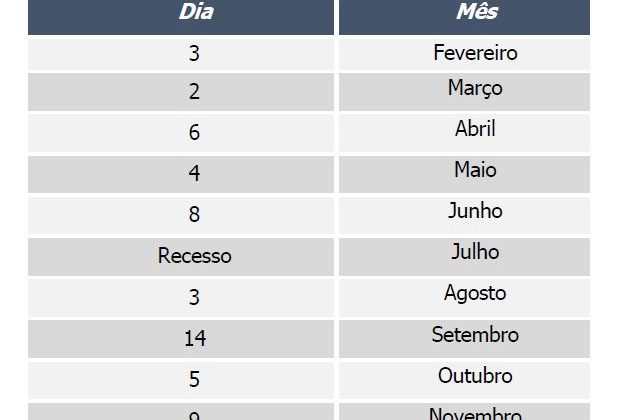Click the Abril month cell
The height and width of the screenshot is (420, 618).
[x=475, y=129]
